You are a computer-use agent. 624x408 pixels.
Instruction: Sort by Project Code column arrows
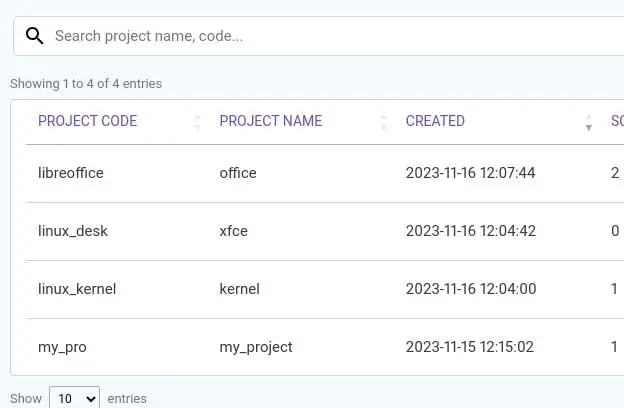[197, 122]
